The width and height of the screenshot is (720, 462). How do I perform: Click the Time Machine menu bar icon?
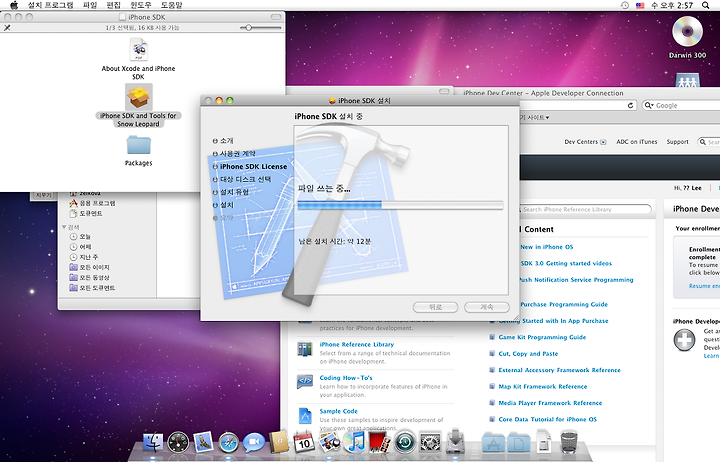624,5
